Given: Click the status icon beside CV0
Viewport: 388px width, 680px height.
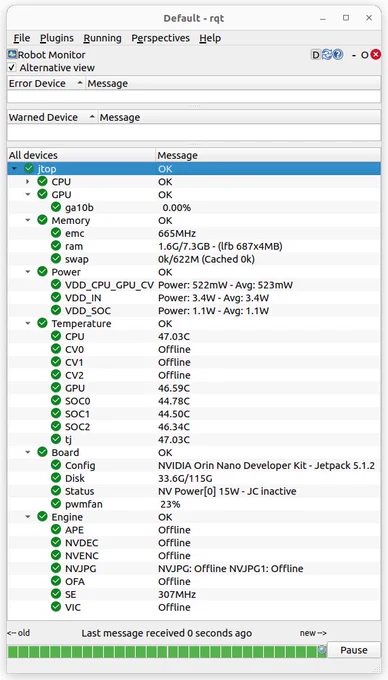Looking at the screenshot, I should [x=56, y=349].
